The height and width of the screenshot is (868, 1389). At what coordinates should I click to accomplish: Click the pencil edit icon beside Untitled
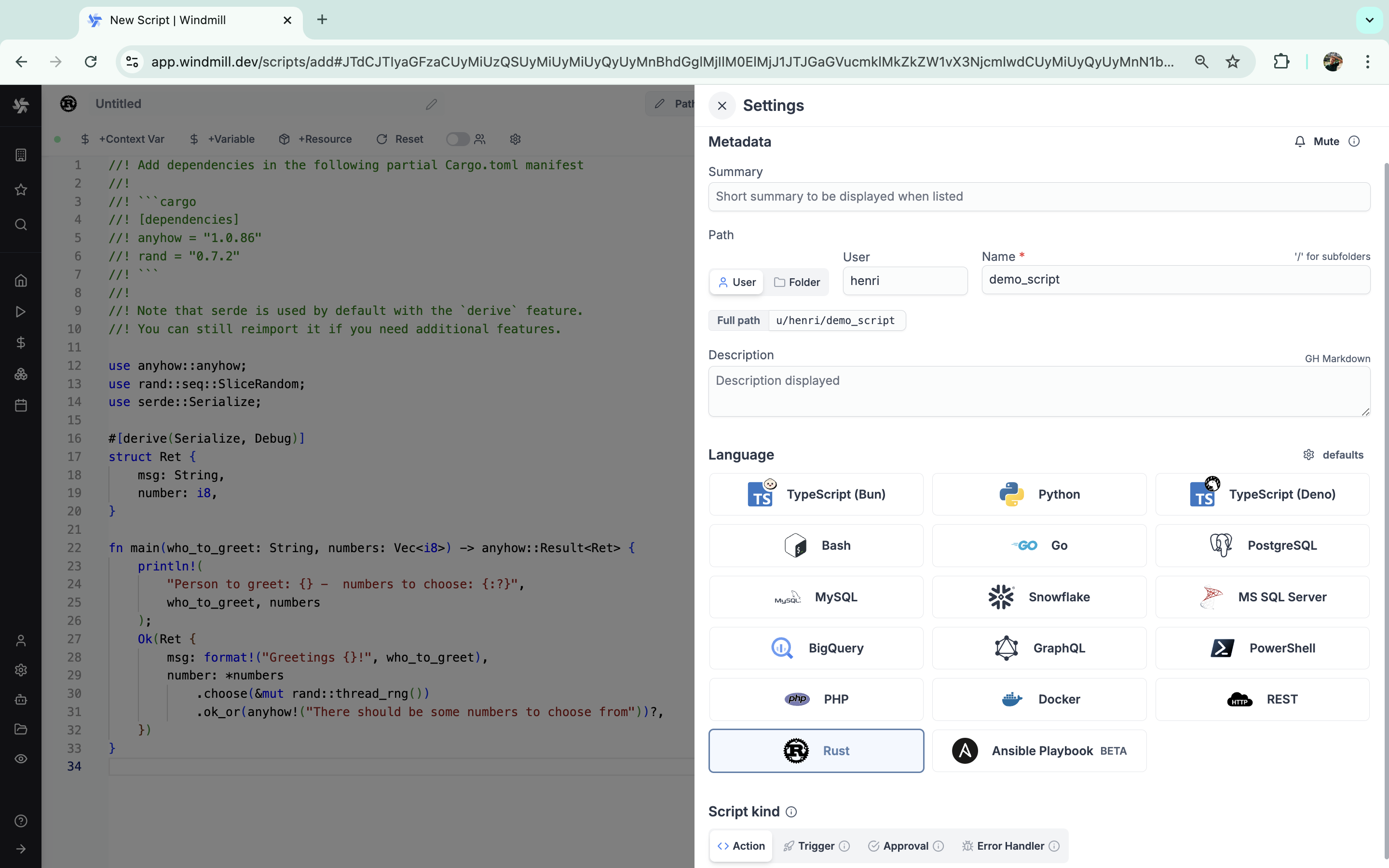431,104
